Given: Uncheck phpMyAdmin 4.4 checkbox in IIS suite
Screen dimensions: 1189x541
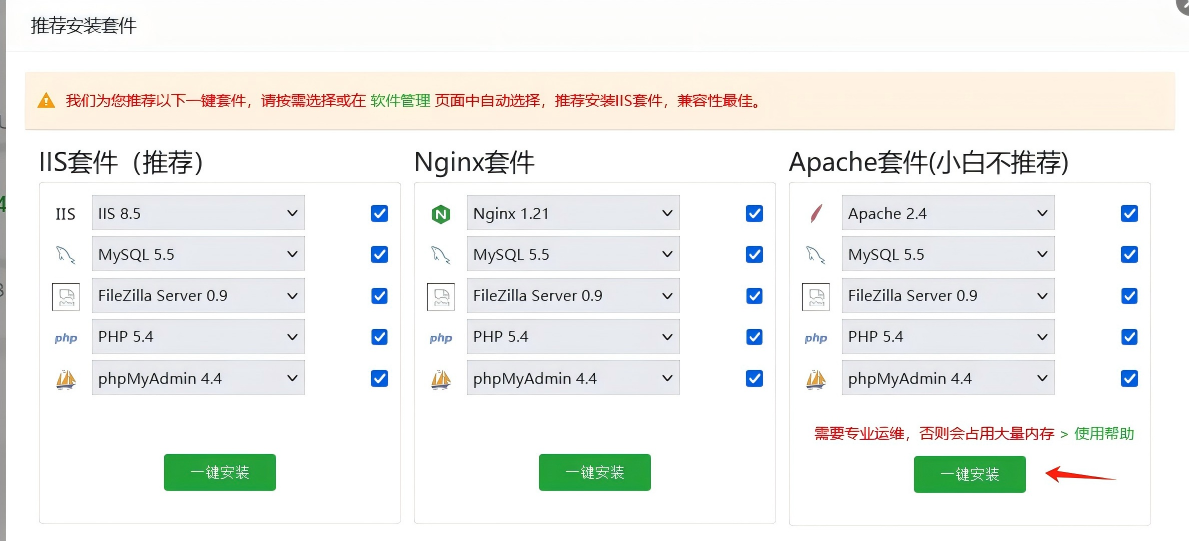Looking at the screenshot, I should click(x=379, y=378).
